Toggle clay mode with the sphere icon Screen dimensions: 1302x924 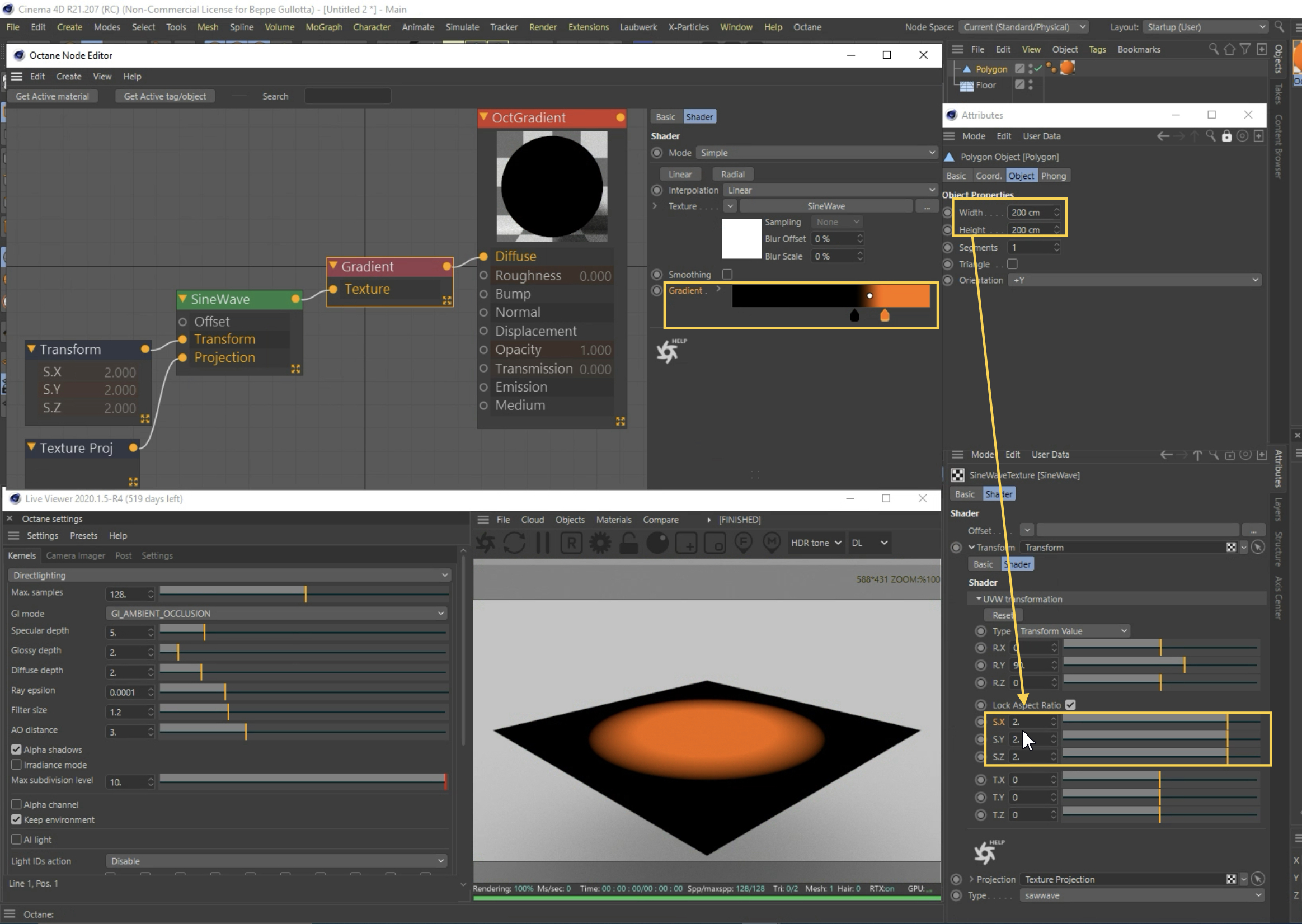click(657, 543)
